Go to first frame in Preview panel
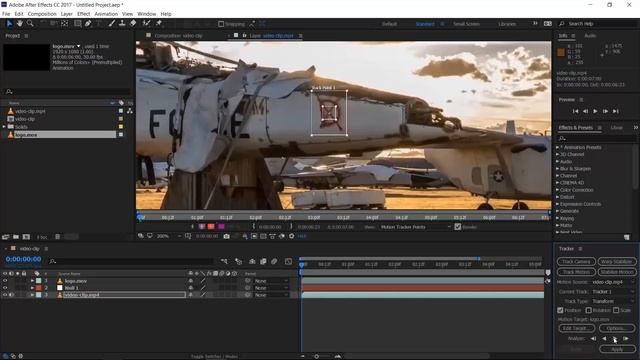 click(576, 111)
